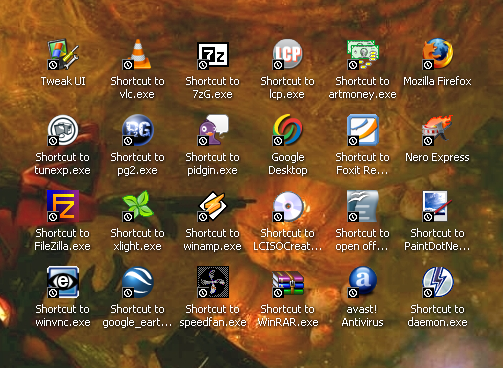Click the 'Tweak UI' label text
Screen dimensions: 503x368
pyautogui.click(x=63, y=81)
